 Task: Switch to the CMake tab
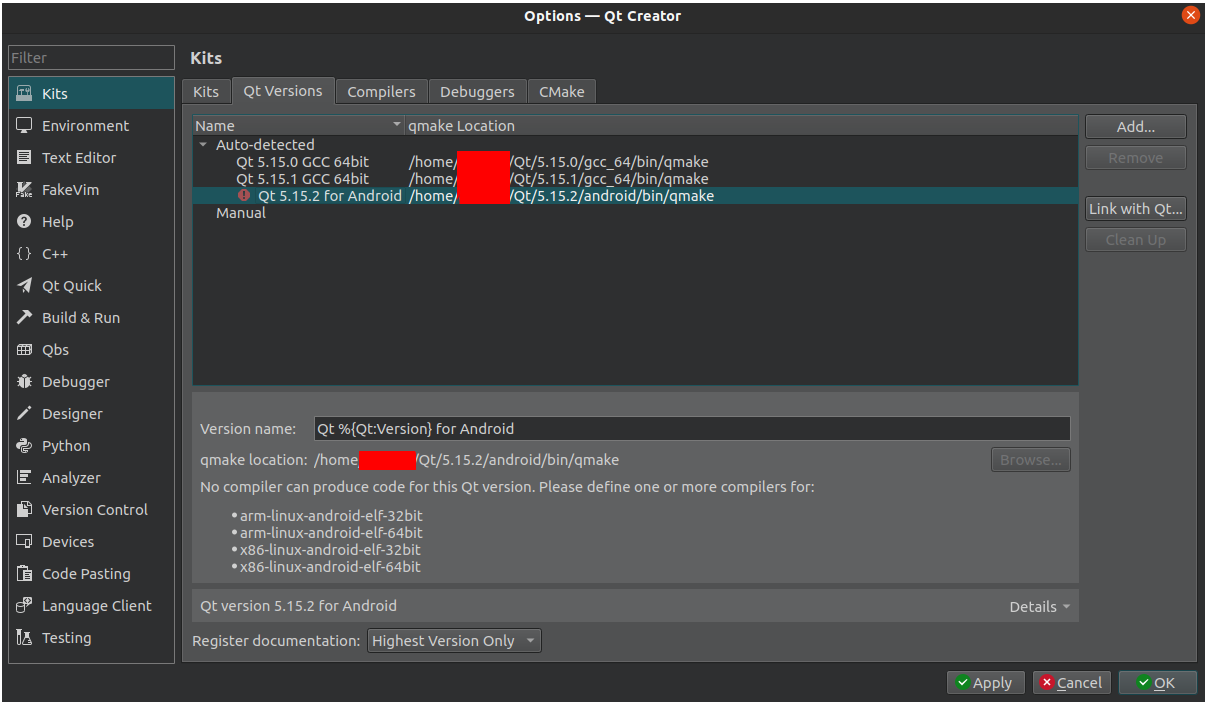pos(561,91)
